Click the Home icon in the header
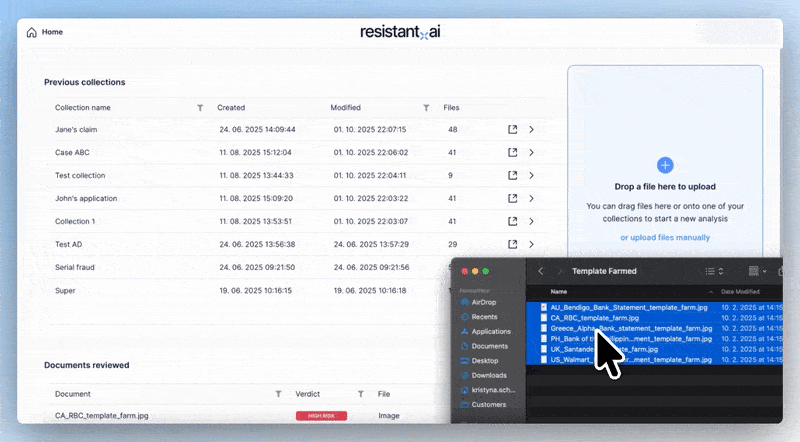 pyautogui.click(x=32, y=32)
